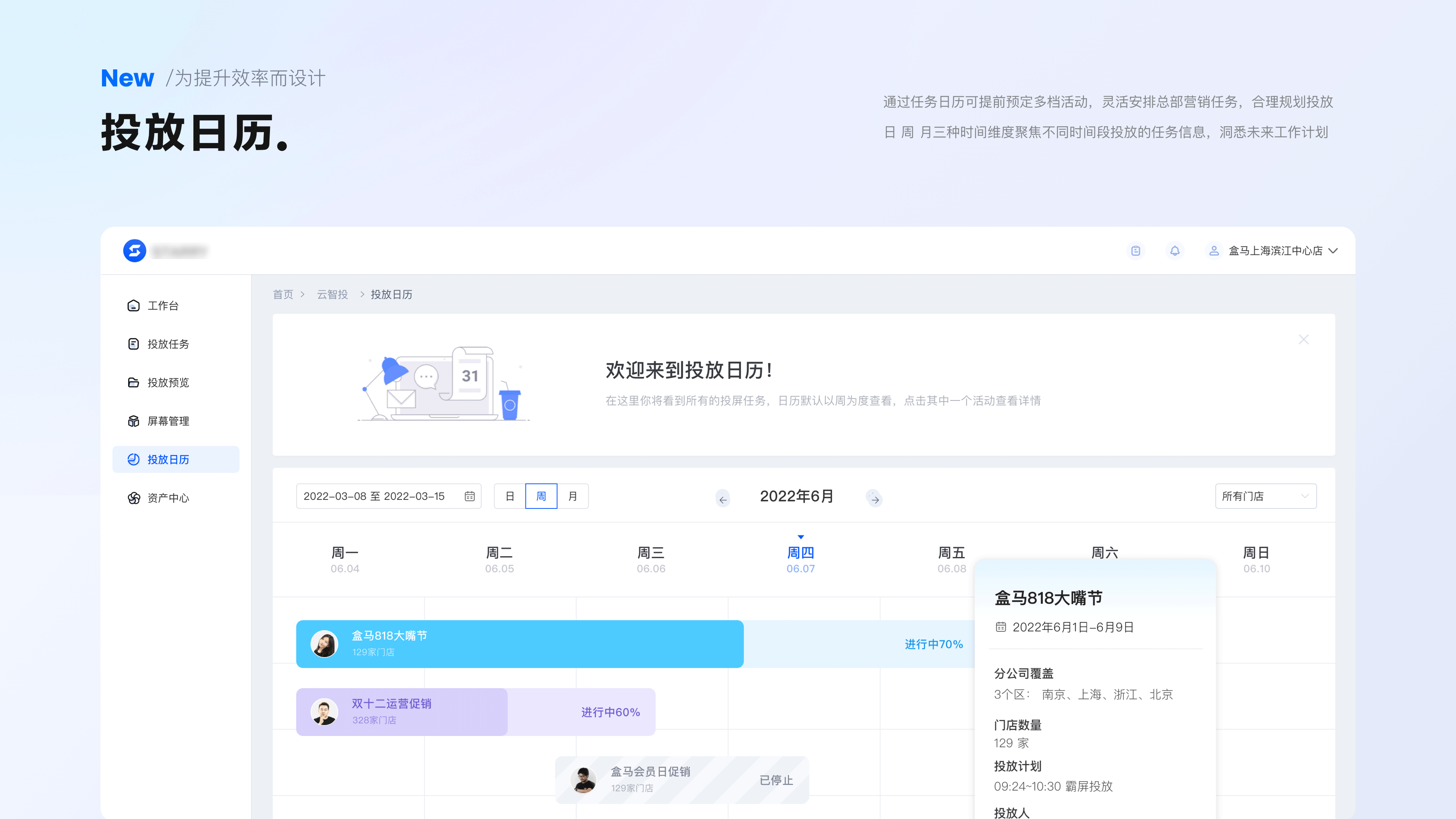The width and height of the screenshot is (1456, 819).
Task: Select 投放日历 menu item
Action: [176, 460]
